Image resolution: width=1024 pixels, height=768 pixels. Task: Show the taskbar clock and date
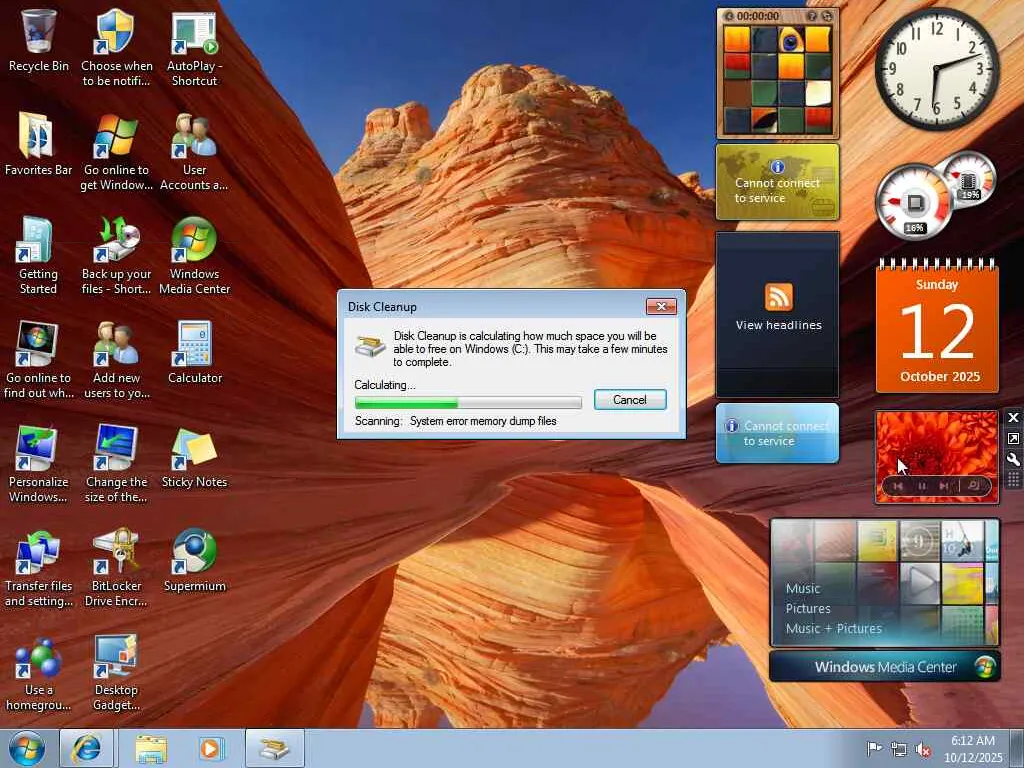coord(973,749)
